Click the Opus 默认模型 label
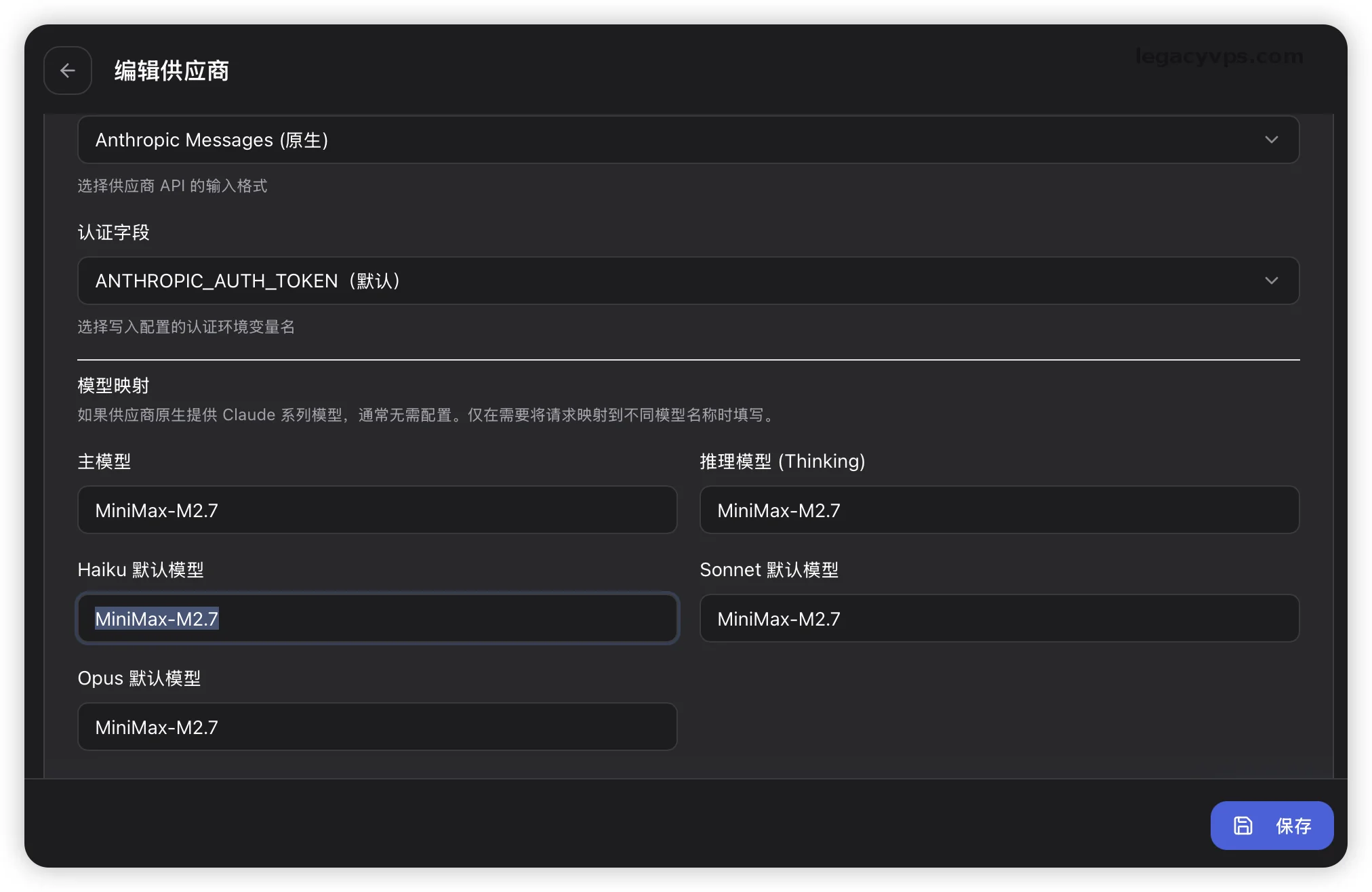The width and height of the screenshot is (1372, 892). [x=139, y=678]
